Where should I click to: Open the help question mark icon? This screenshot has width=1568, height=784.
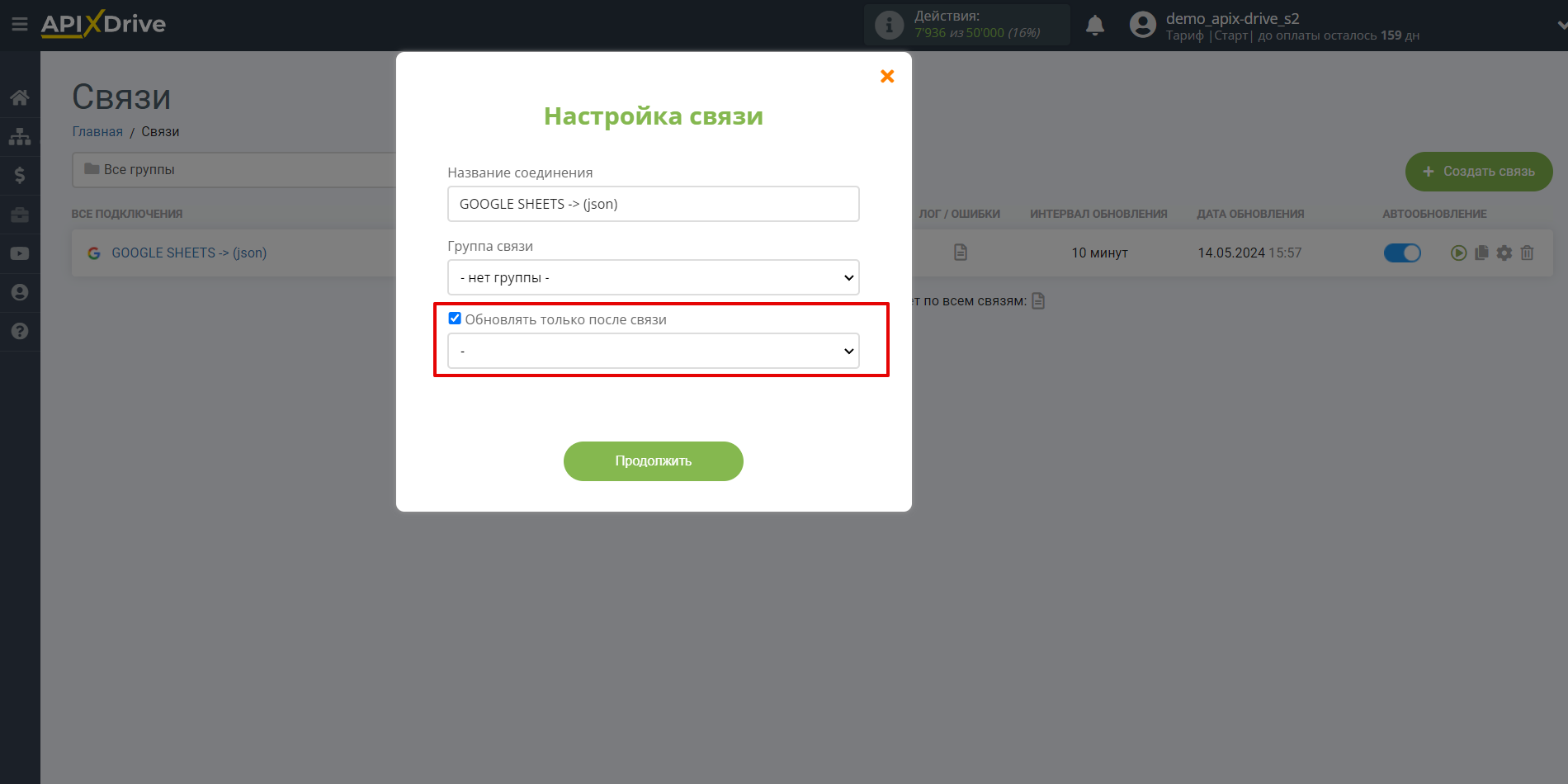(x=20, y=331)
